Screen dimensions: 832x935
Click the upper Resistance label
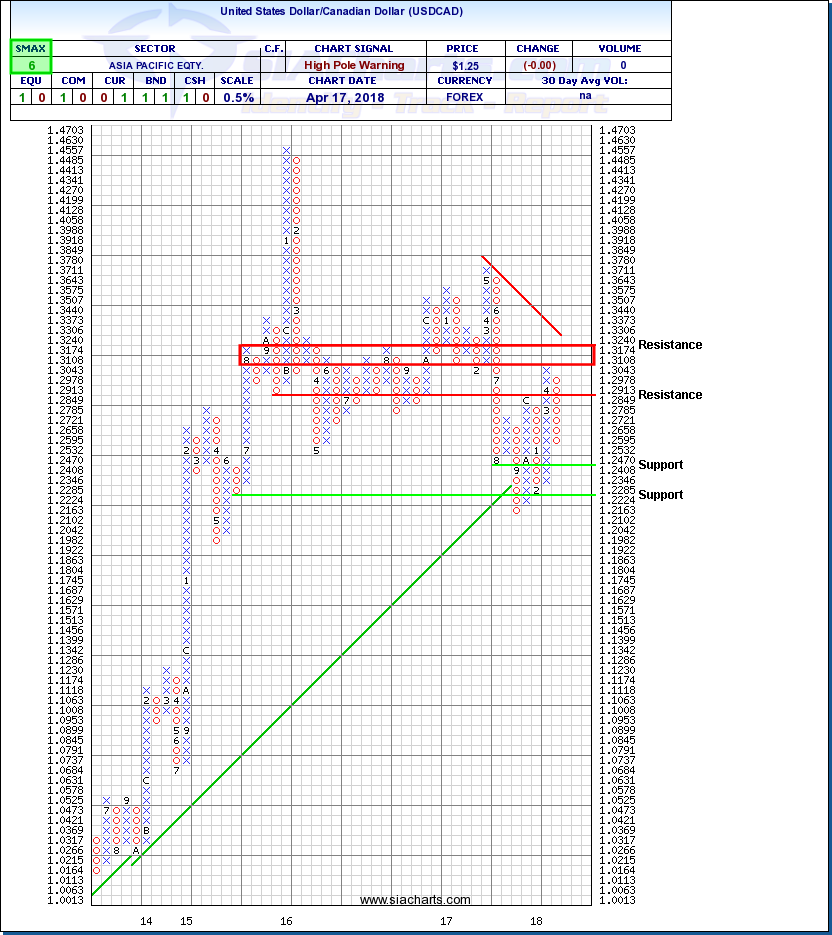tap(670, 345)
